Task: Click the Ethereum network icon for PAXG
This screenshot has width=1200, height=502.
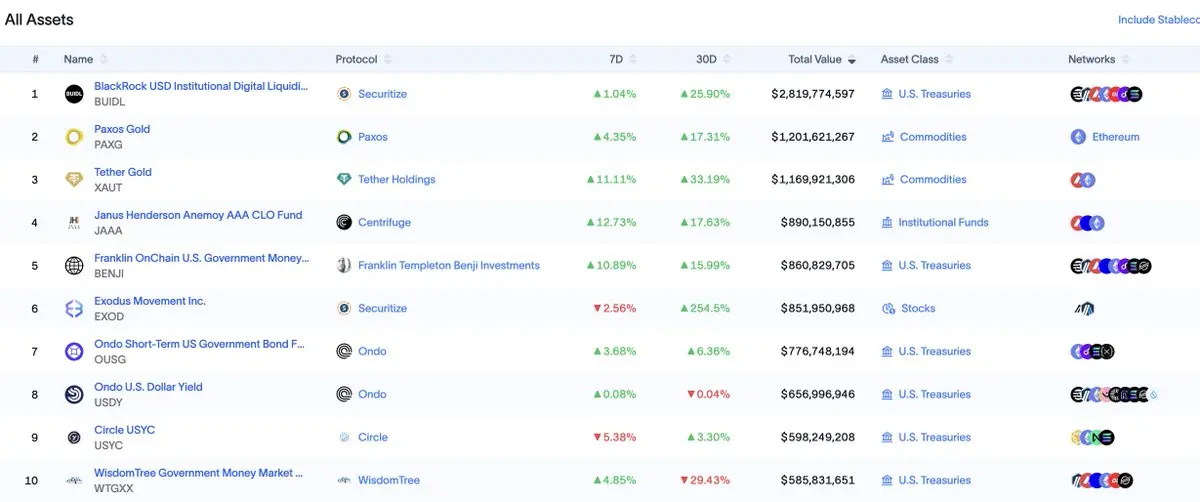Action: pos(1078,137)
